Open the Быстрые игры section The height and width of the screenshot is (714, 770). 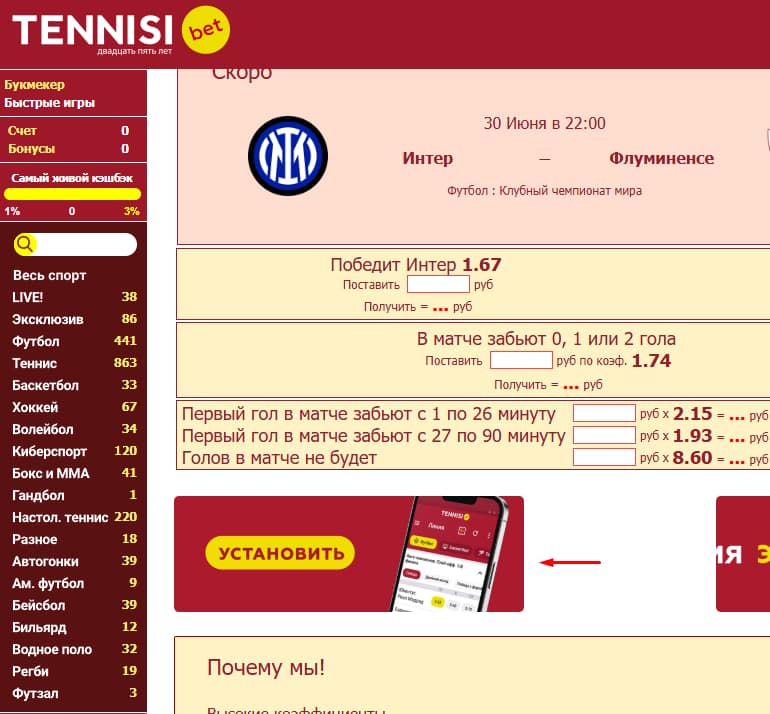click(x=50, y=103)
